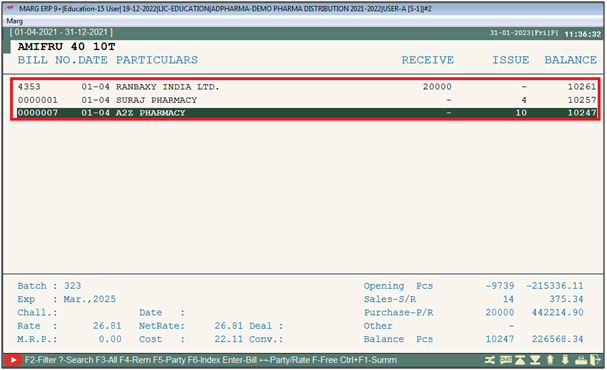607x370 pixels.
Task: Click the Purchase-P/R amount 442214.90
Action: click(x=557, y=313)
